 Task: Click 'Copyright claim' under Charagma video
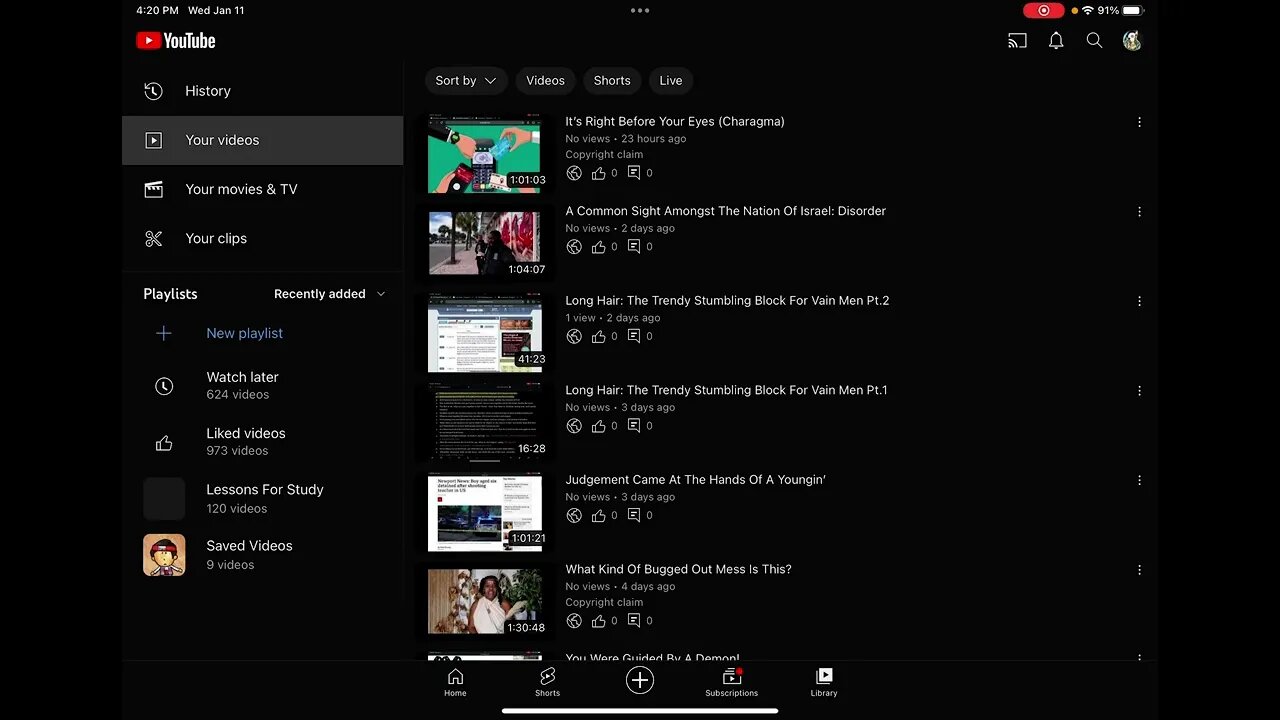[604, 155]
